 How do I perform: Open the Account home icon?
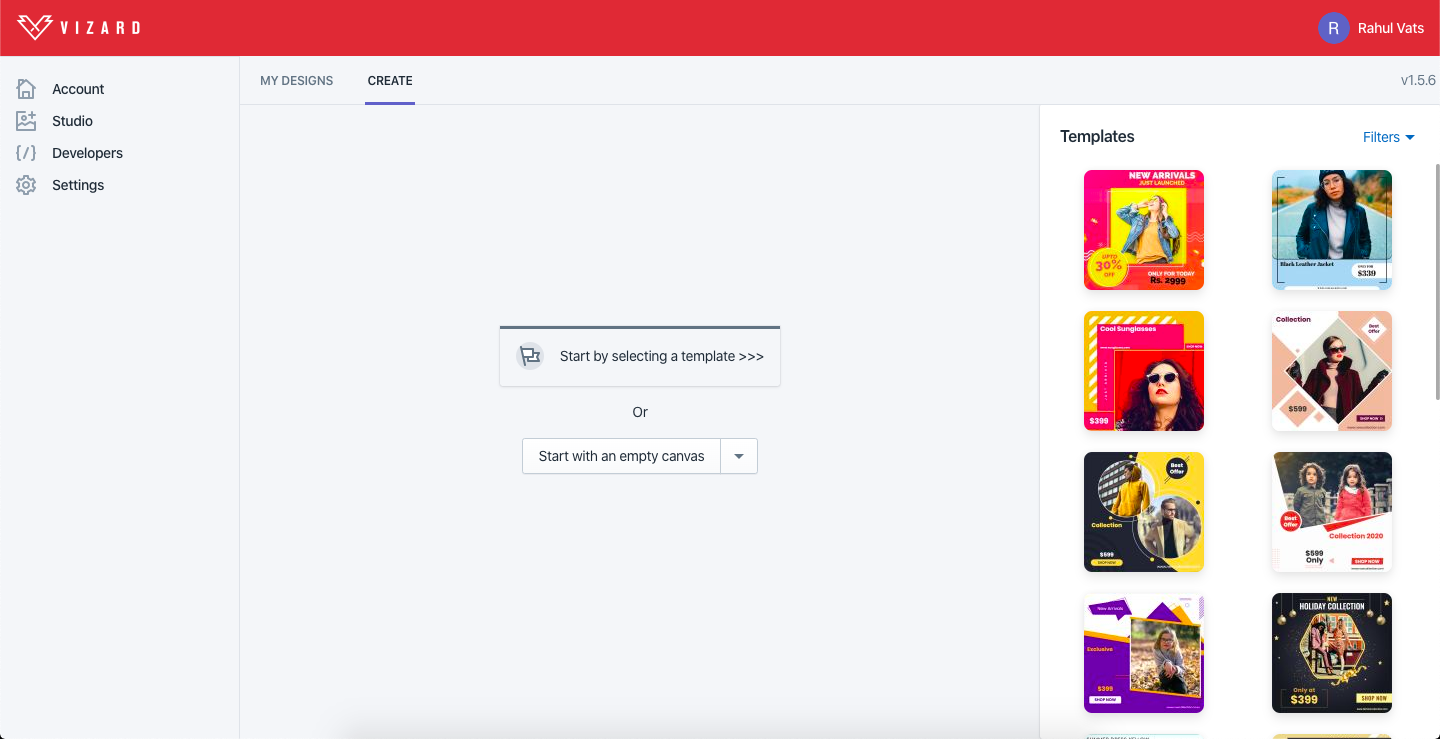26,89
